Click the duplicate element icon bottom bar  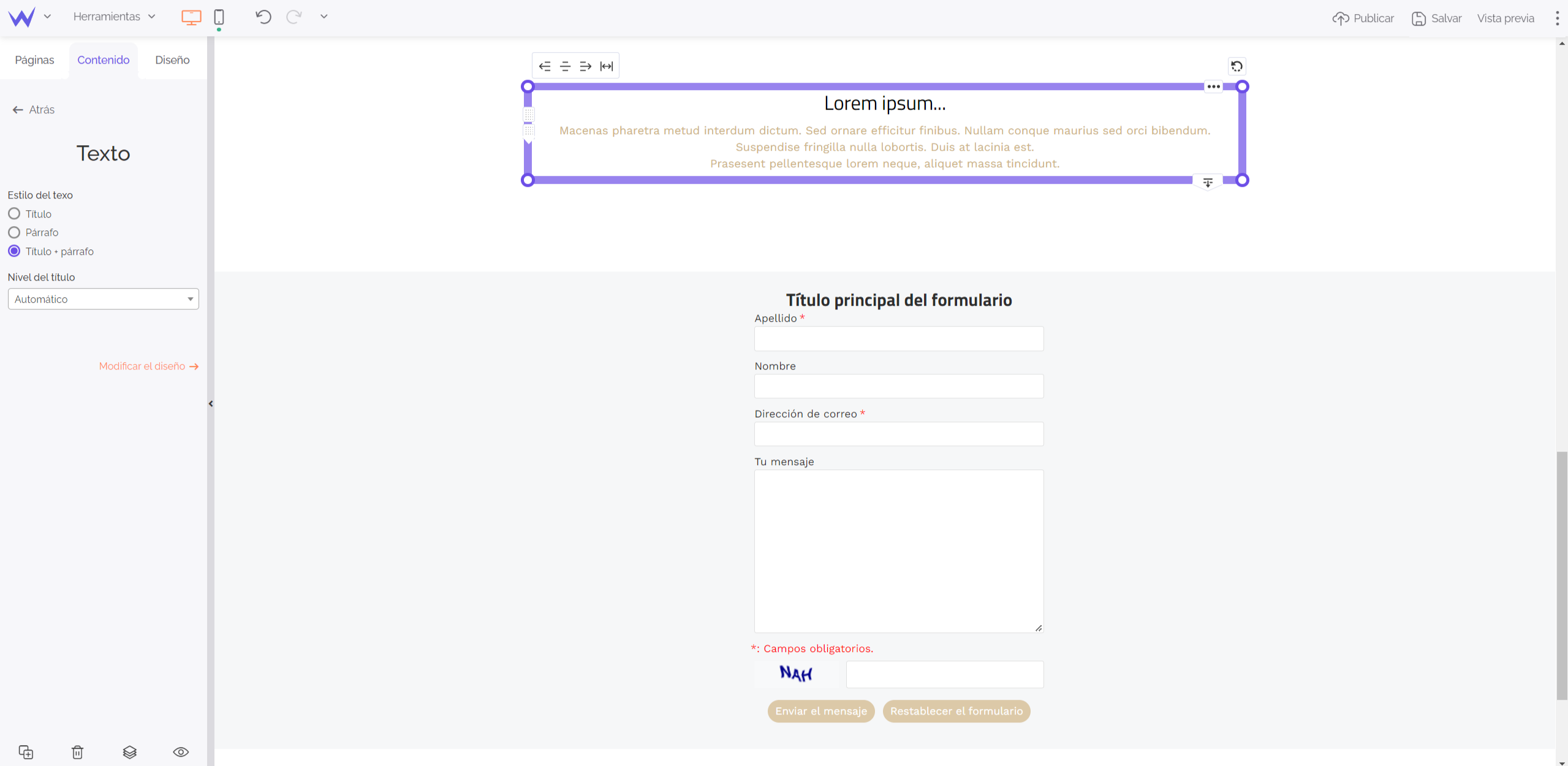click(26, 751)
